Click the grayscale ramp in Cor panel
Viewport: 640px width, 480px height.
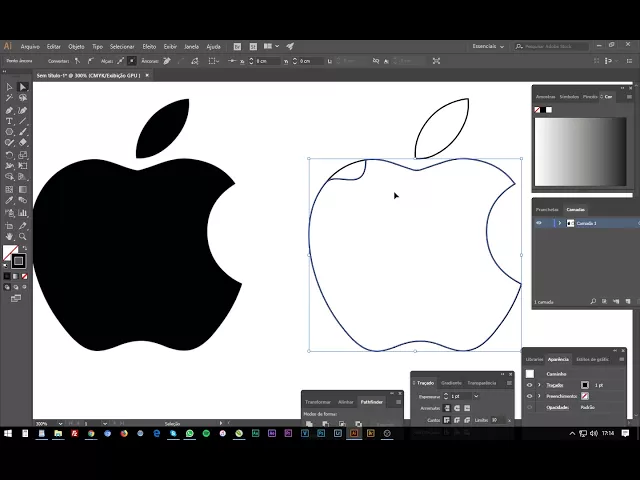click(x=580, y=151)
